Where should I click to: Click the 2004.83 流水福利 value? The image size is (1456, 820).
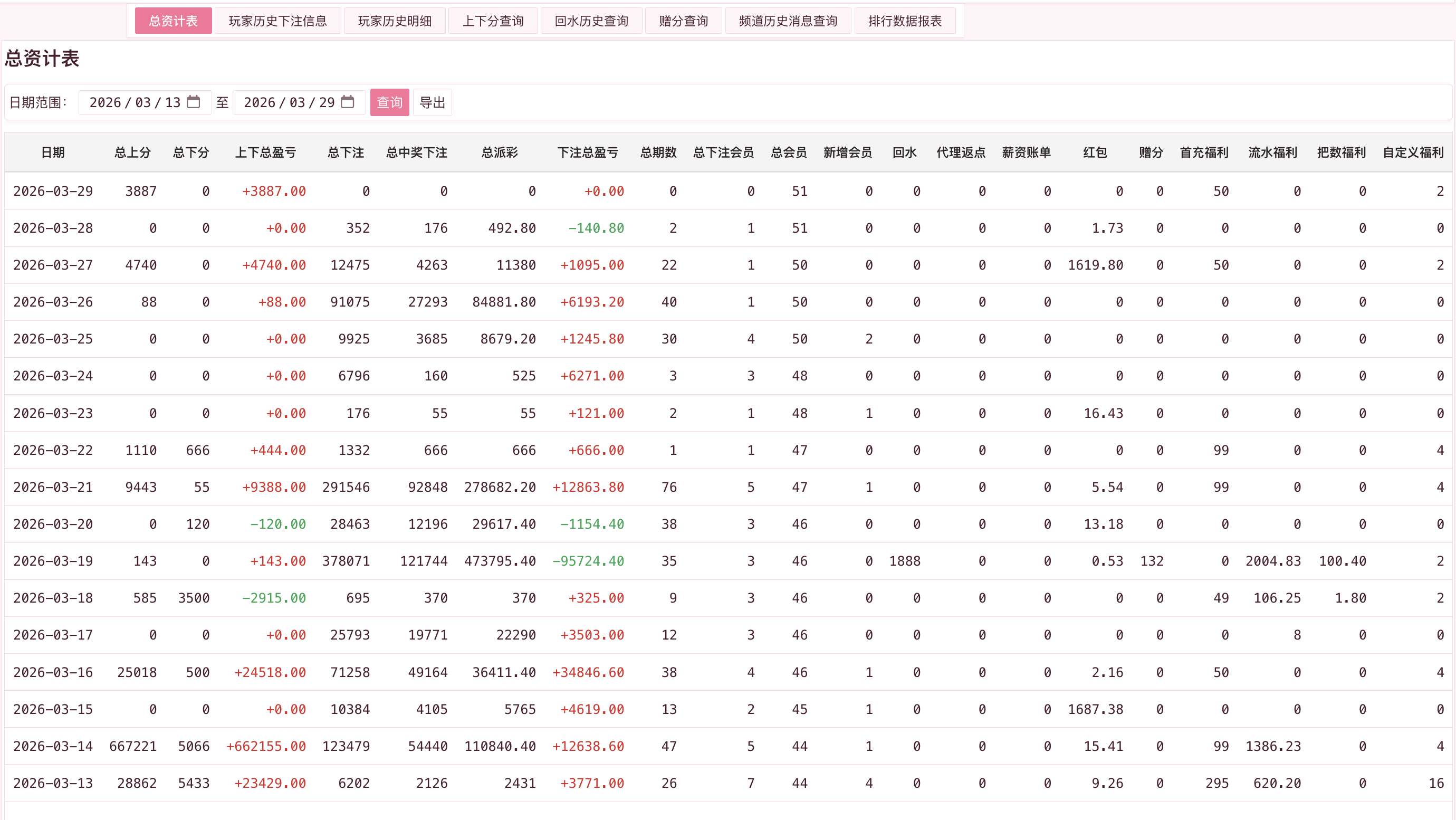click(1273, 561)
